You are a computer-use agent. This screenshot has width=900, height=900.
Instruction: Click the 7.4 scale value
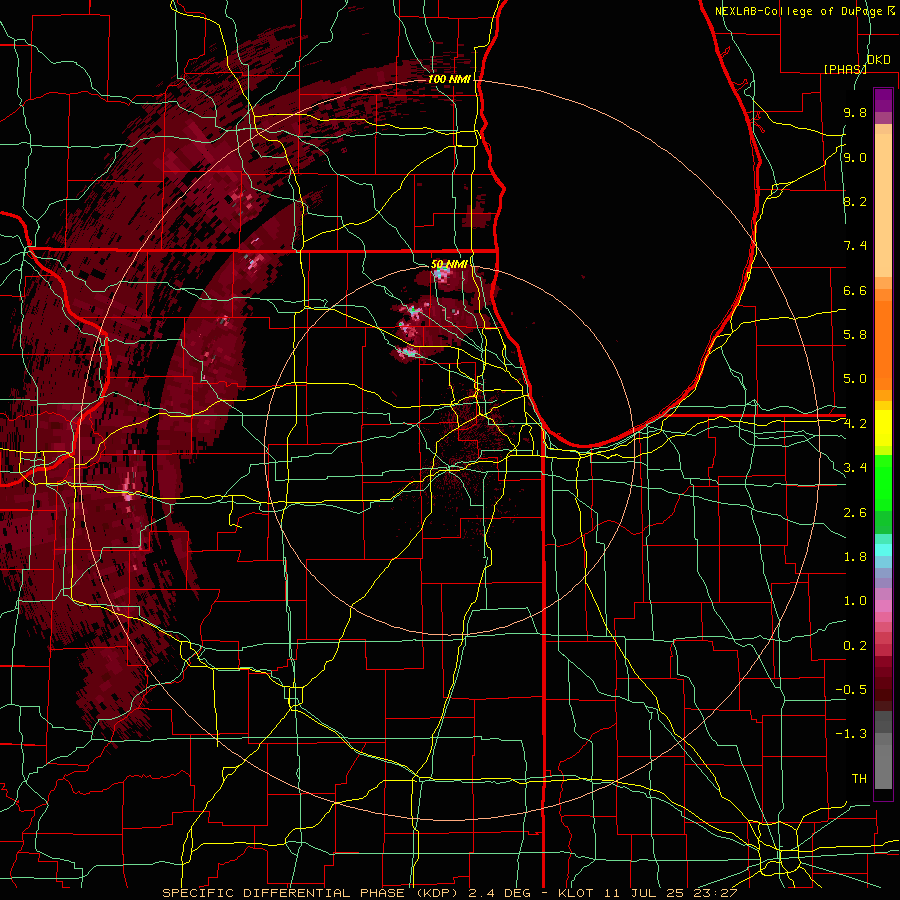pos(855,246)
